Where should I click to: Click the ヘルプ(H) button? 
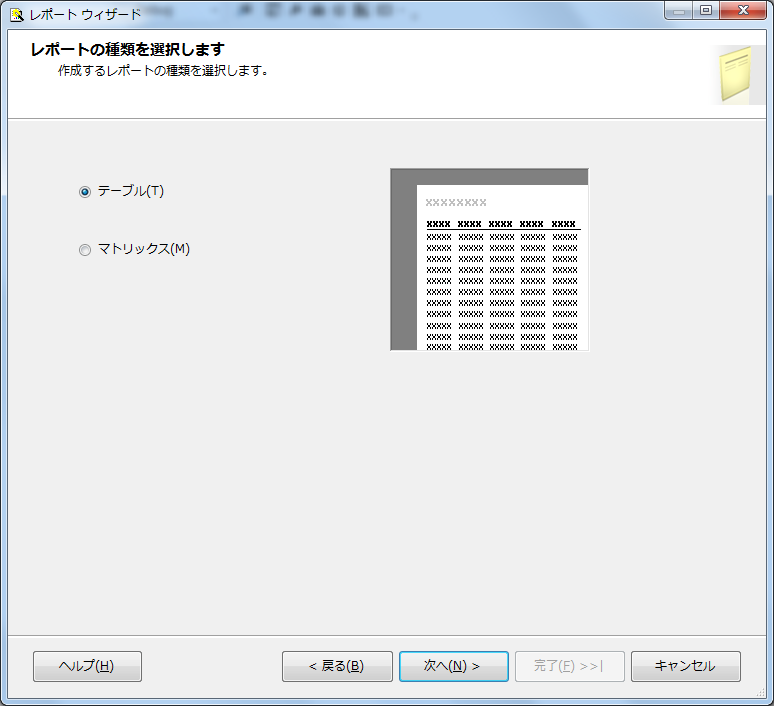pos(87,666)
